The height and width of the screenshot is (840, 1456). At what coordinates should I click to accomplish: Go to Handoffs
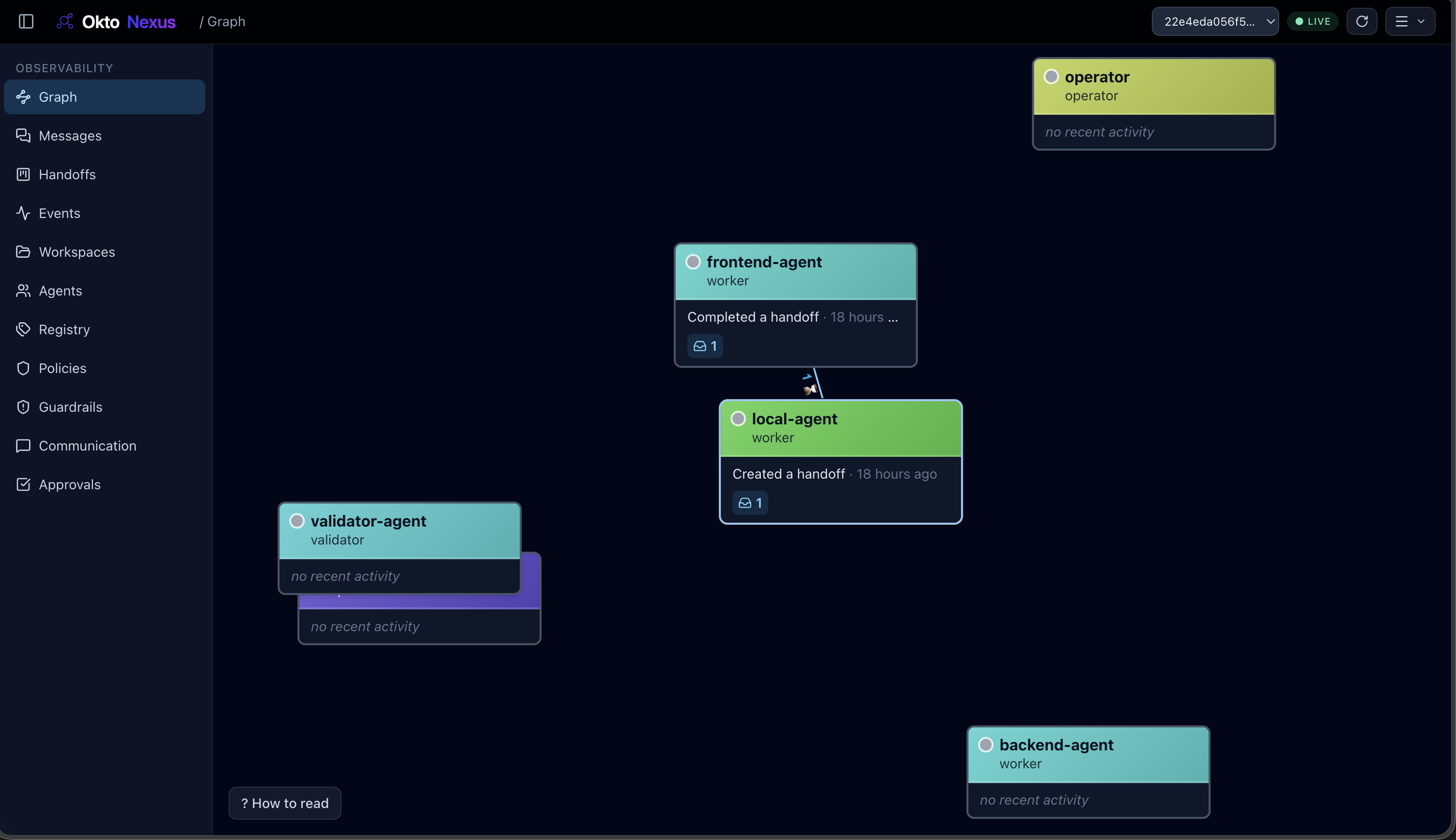(x=105, y=174)
